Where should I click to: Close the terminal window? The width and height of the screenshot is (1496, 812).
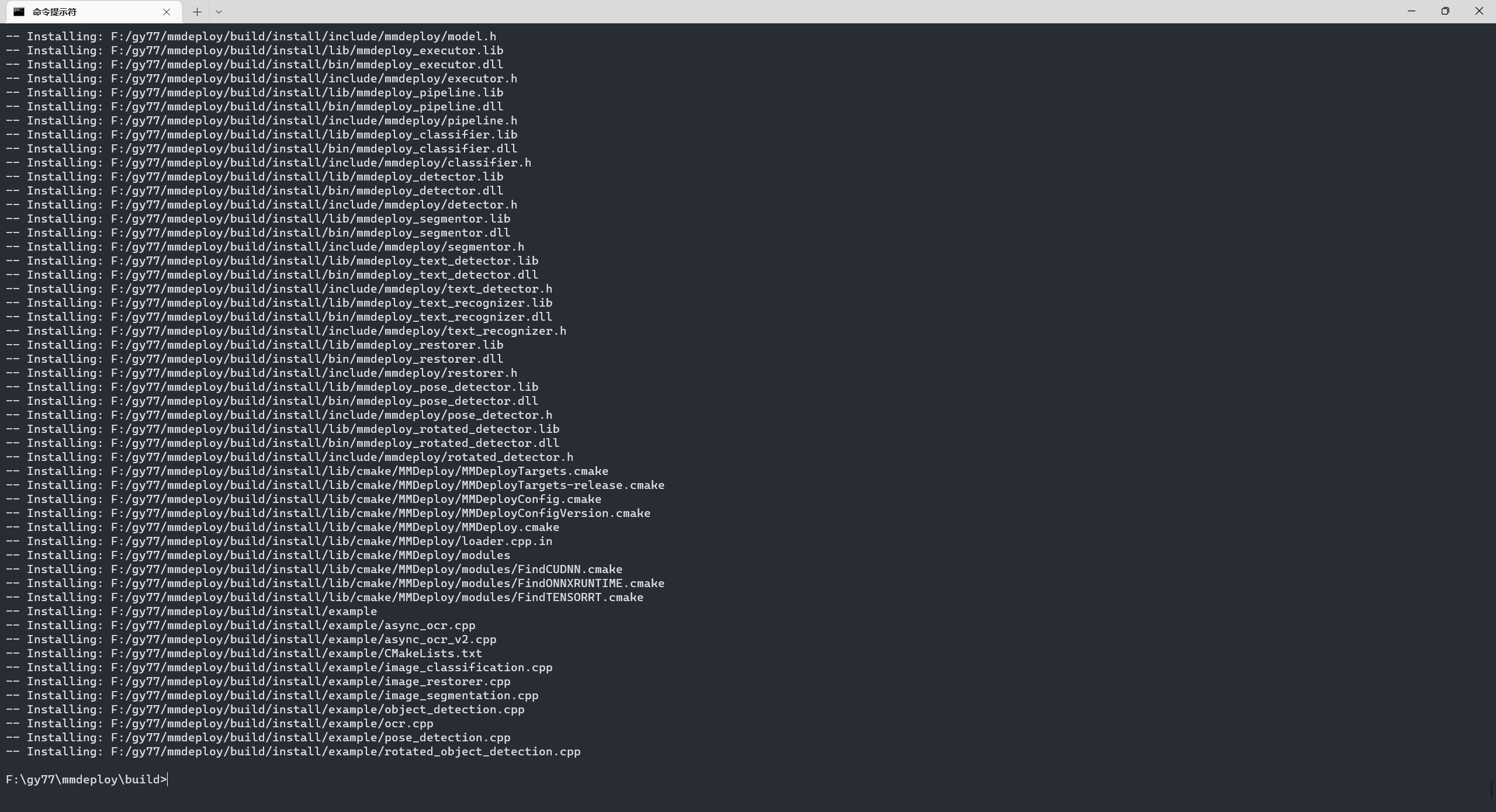(x=1479, y=11)
